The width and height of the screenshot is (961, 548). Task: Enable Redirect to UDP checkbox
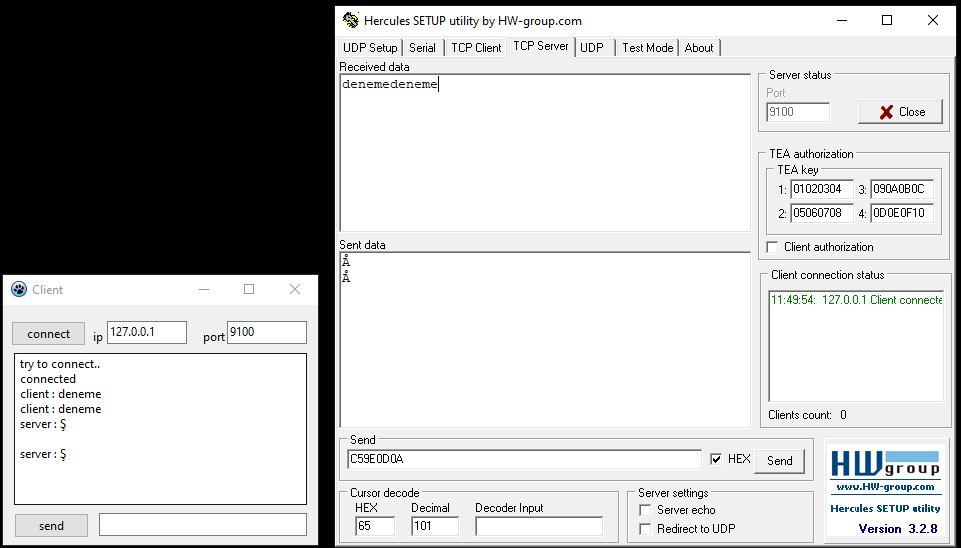point(645,528)
